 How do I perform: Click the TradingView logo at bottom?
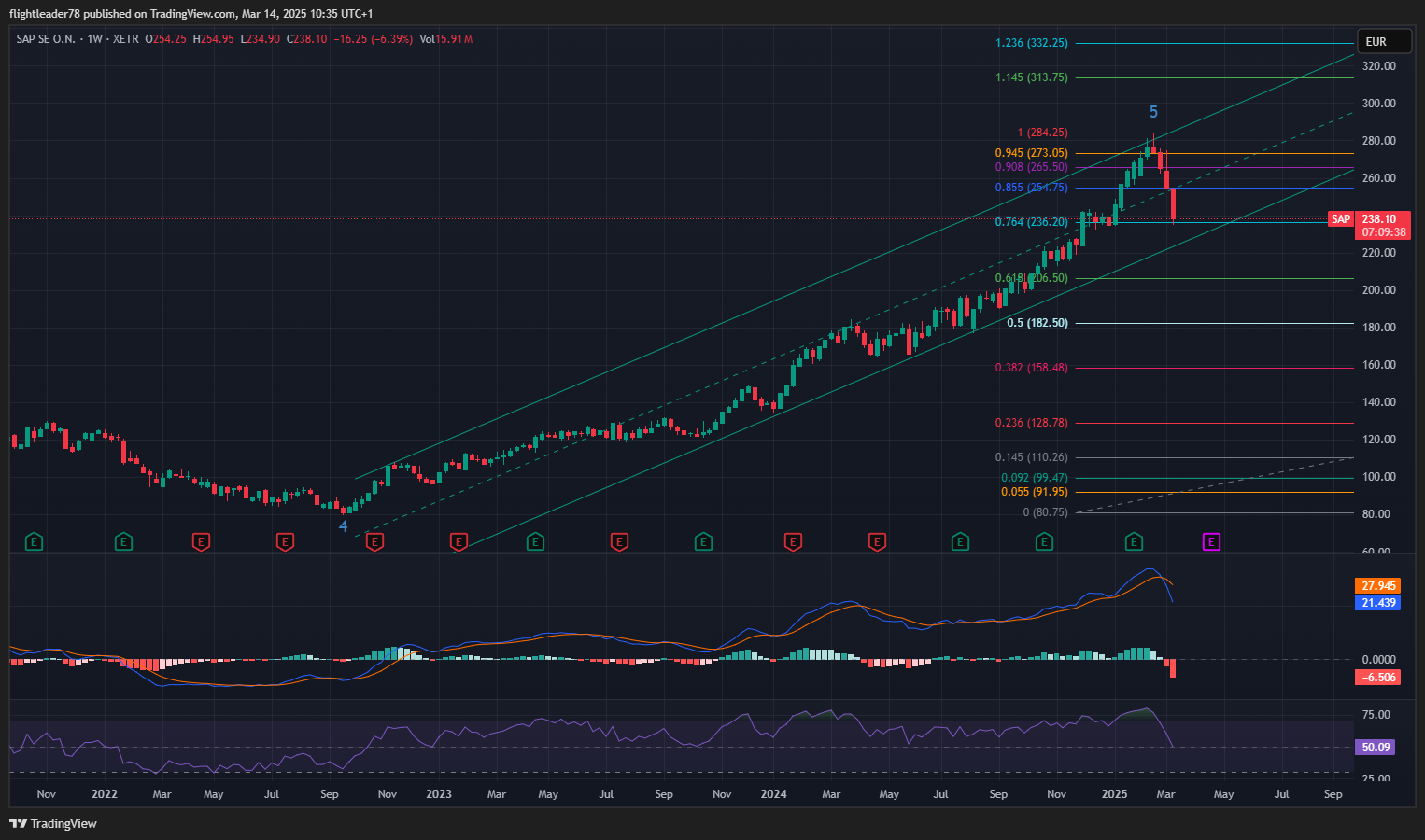[x=53, y=823]
